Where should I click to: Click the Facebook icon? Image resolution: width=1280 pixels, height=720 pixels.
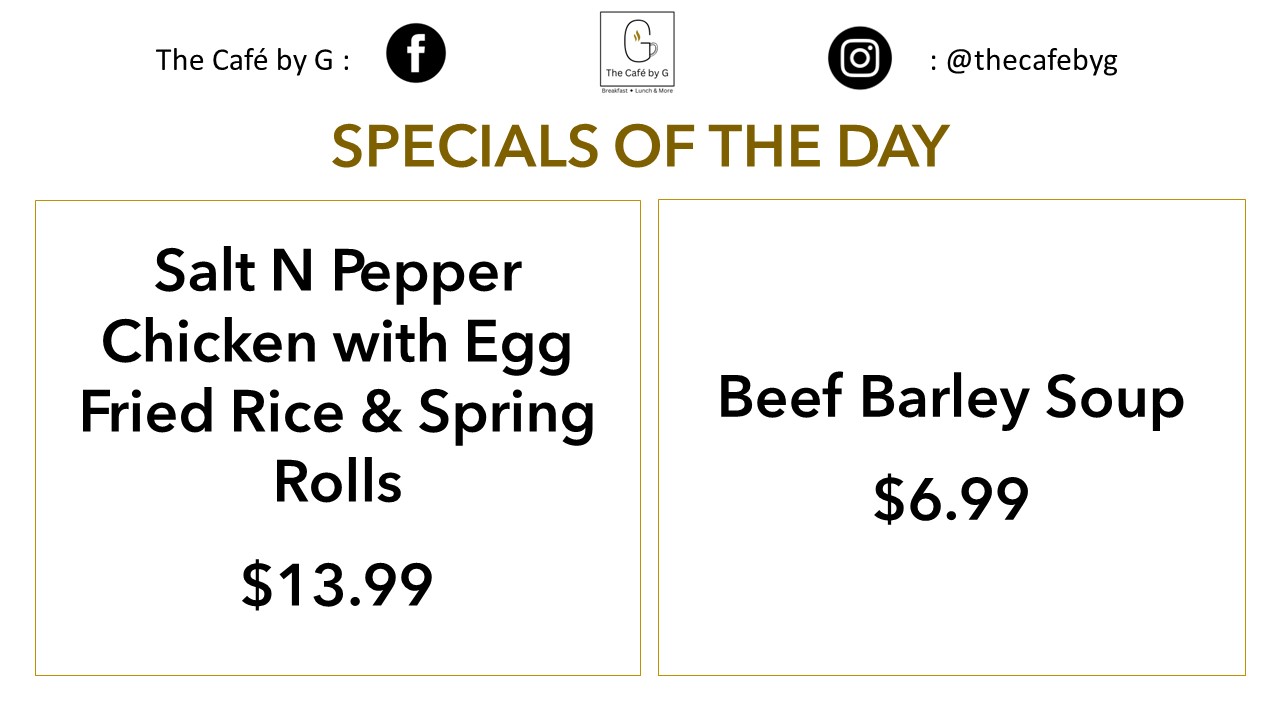tap(416, 54)
